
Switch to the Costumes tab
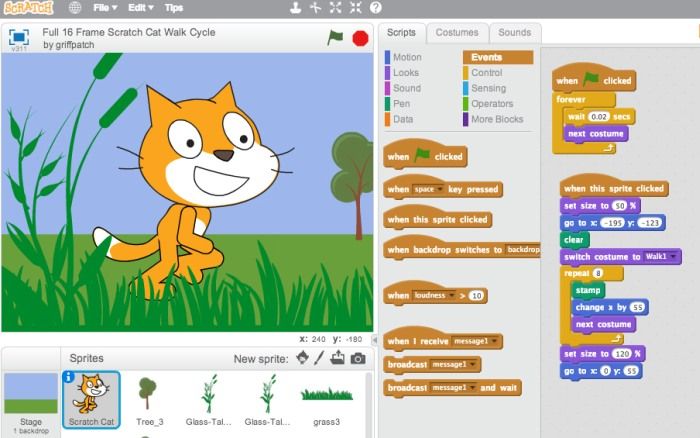[457, 33]
